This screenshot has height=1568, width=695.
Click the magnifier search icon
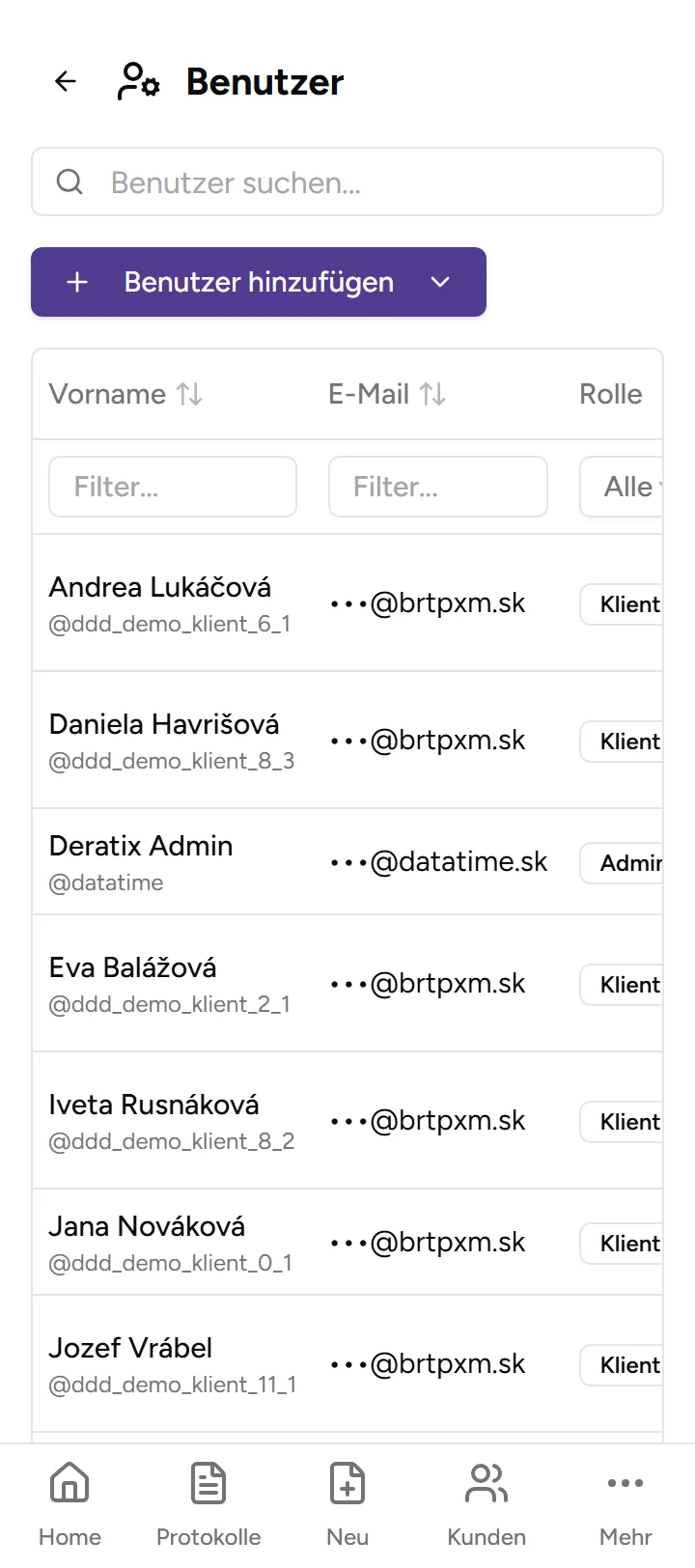coord(69,182)
